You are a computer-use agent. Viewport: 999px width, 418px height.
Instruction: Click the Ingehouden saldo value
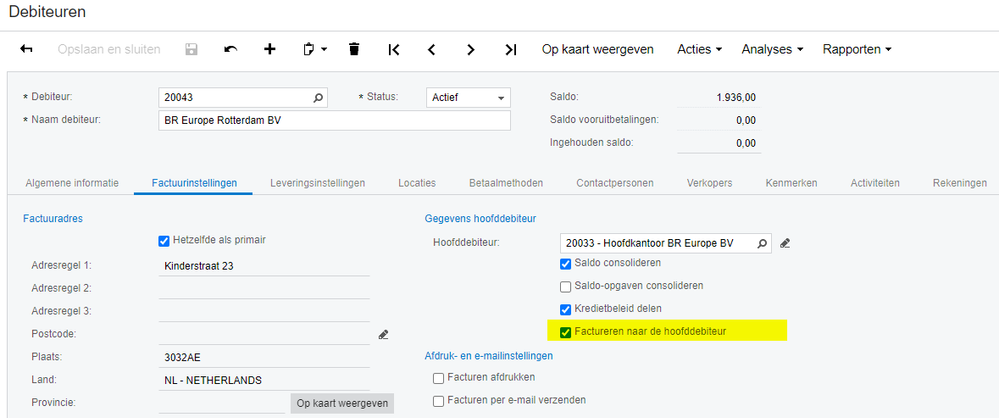click(x=746, y=143)
